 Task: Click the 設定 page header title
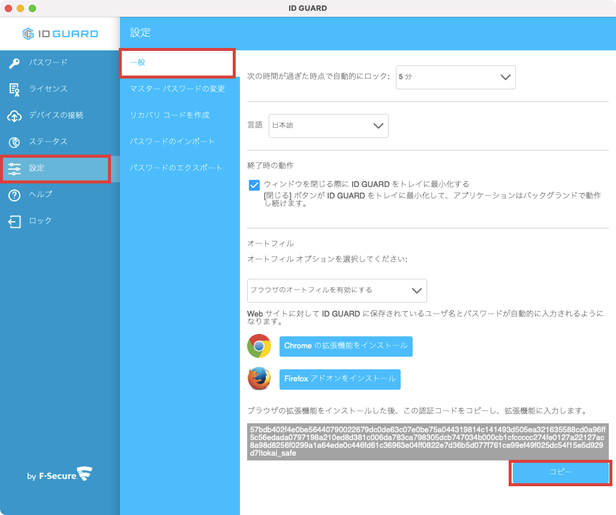pyautogui.click(x=140, y=33)
